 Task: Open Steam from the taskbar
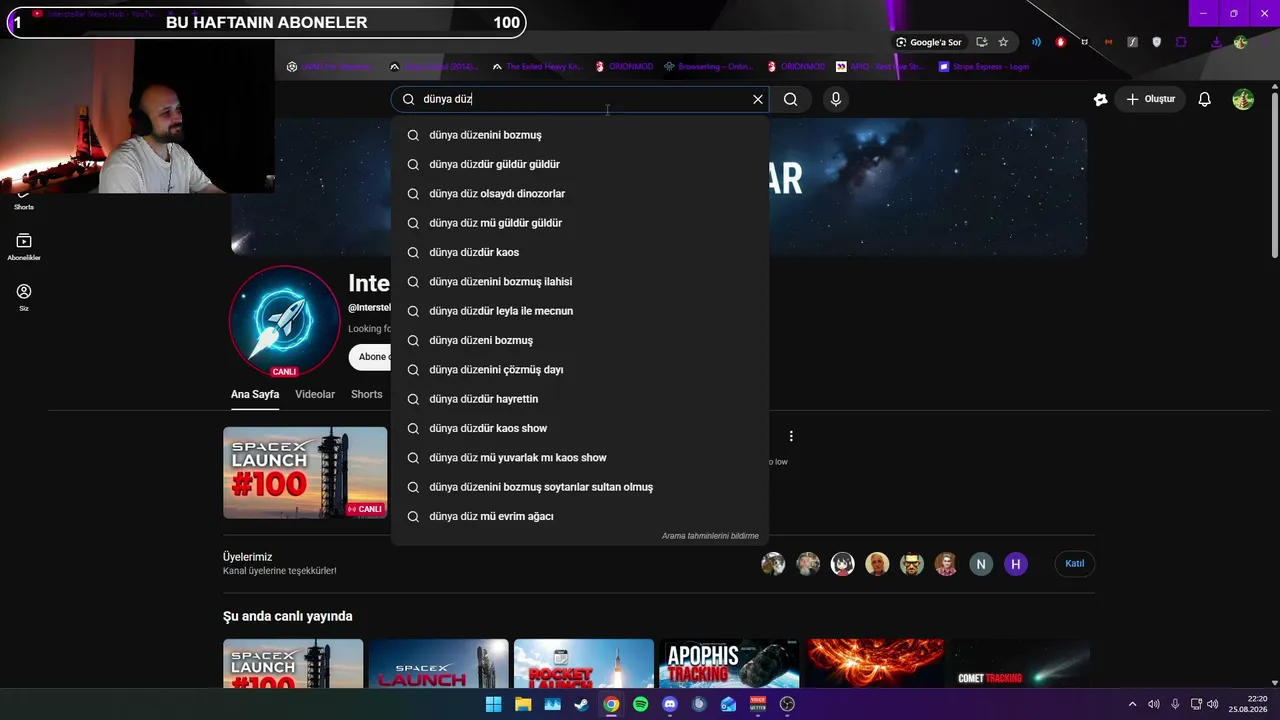click(581, 704)
